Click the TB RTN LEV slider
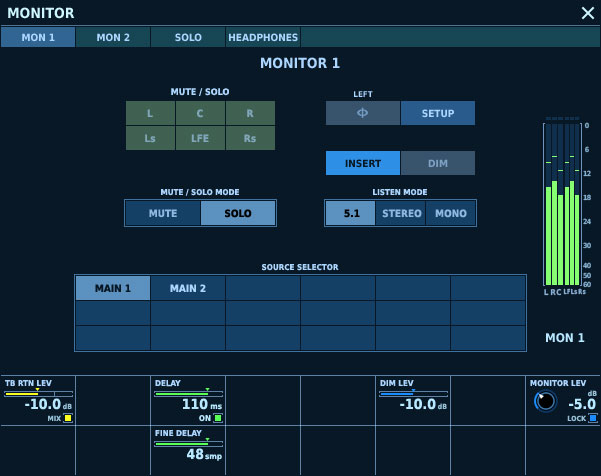The height and width of the screenshot is (476, 601). click(x=38, y=394)
